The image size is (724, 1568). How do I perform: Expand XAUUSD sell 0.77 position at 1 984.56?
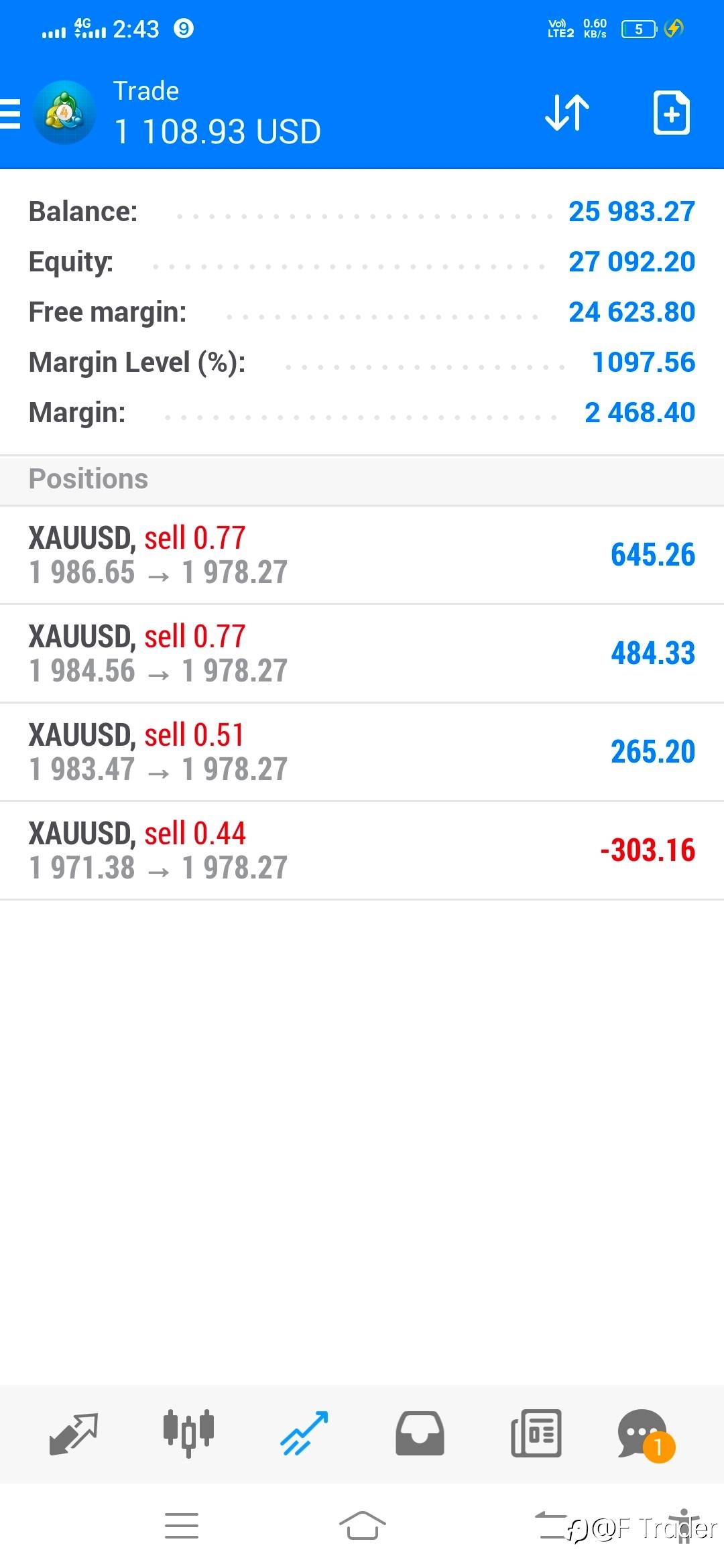pyautogui.click(x=362, y=654)
